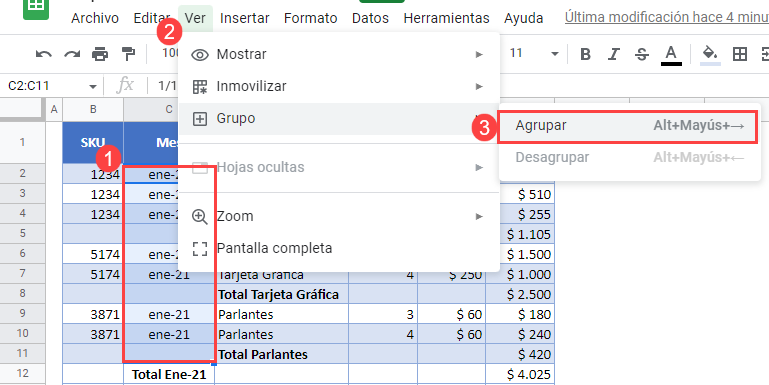This screenshot has height=385, width=769.
Task: Click the SKU header cell
Action: (93, 142)
